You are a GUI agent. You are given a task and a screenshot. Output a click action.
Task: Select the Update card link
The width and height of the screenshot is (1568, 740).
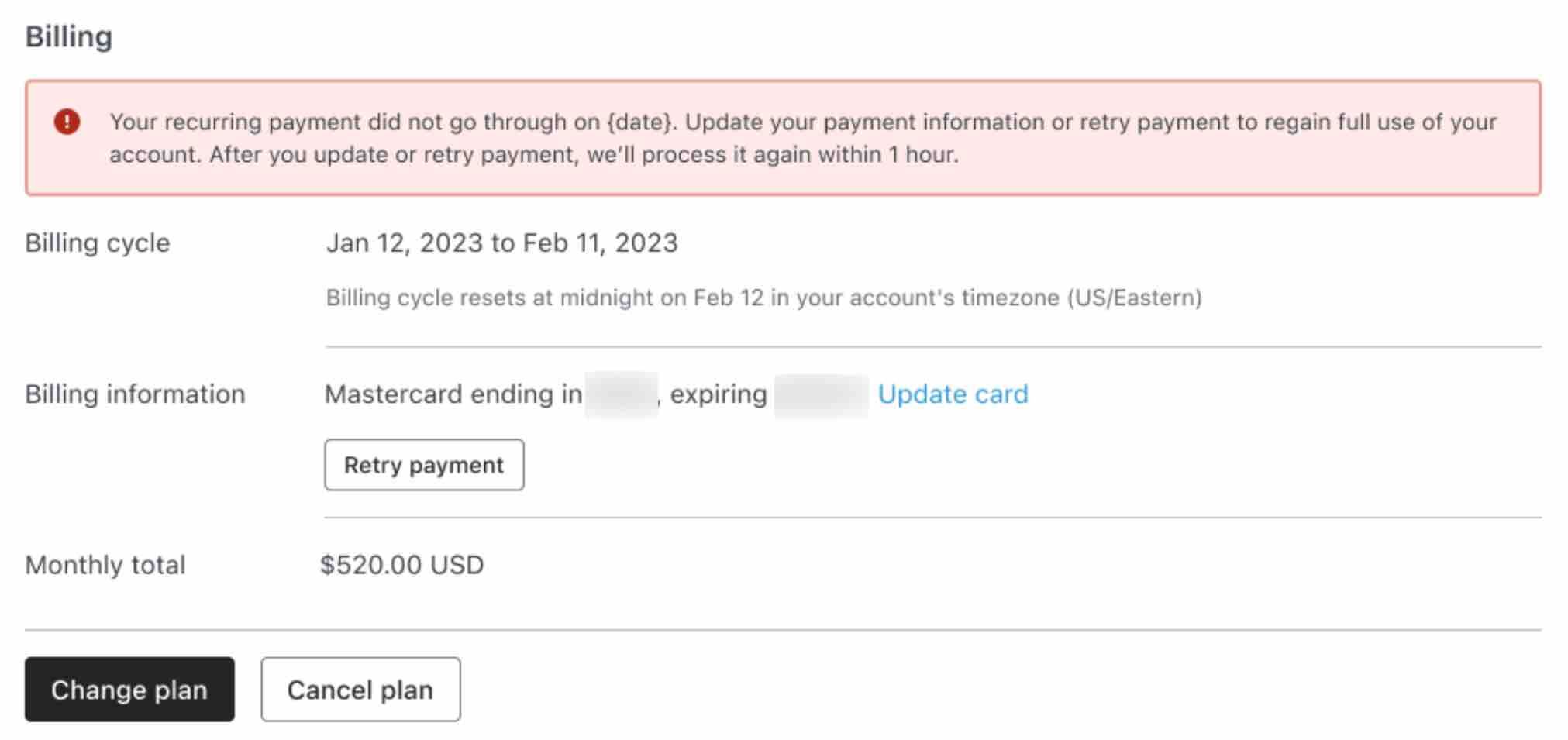[x=953, y=394]
